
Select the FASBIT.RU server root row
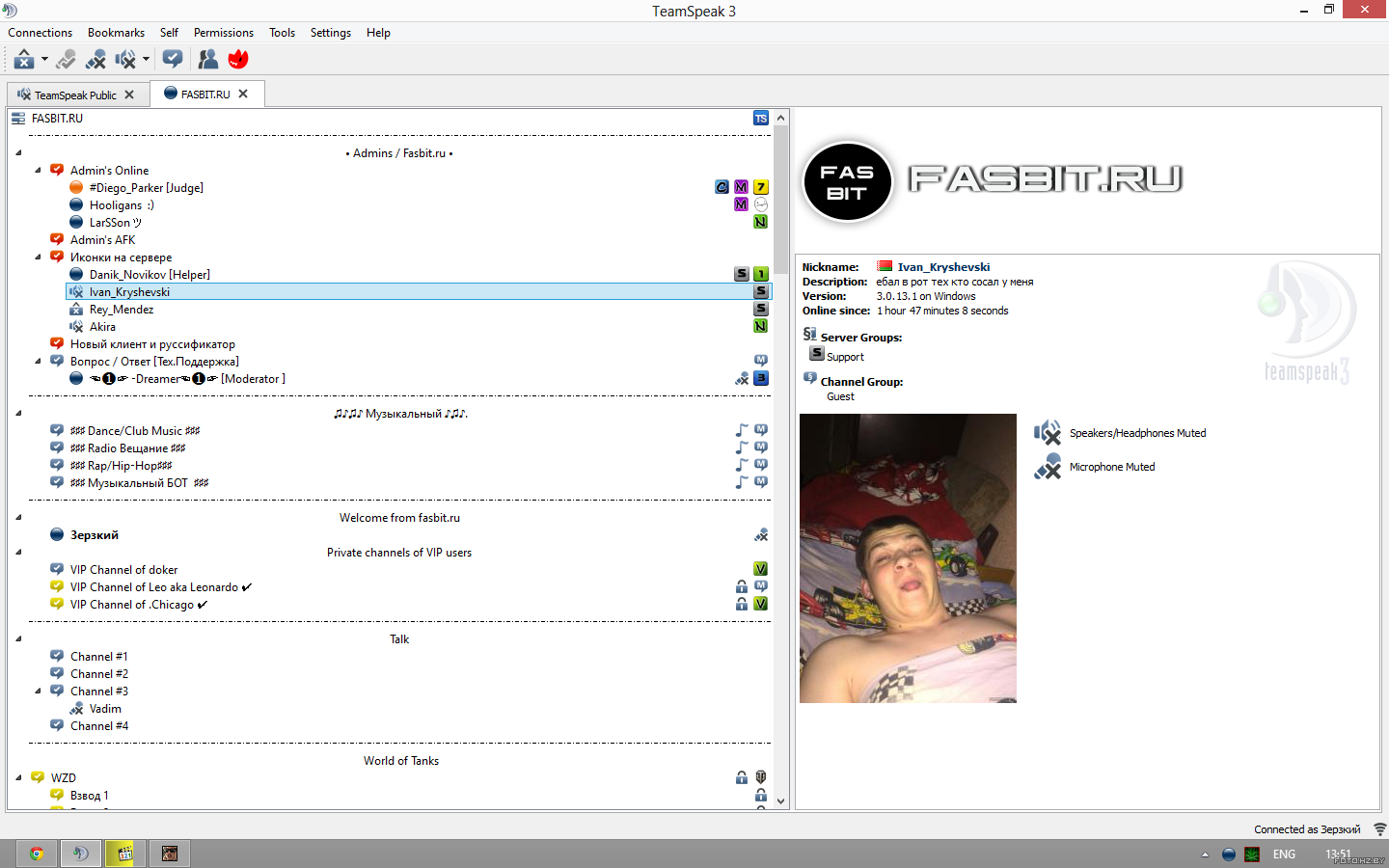click(390, 118)
